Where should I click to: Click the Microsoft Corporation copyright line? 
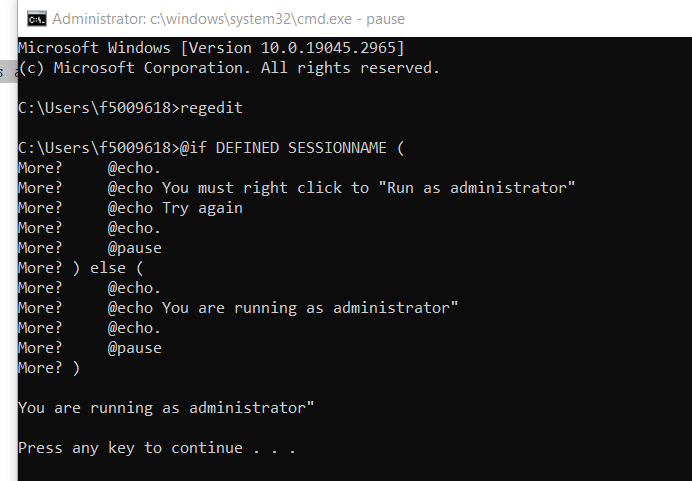229,68
